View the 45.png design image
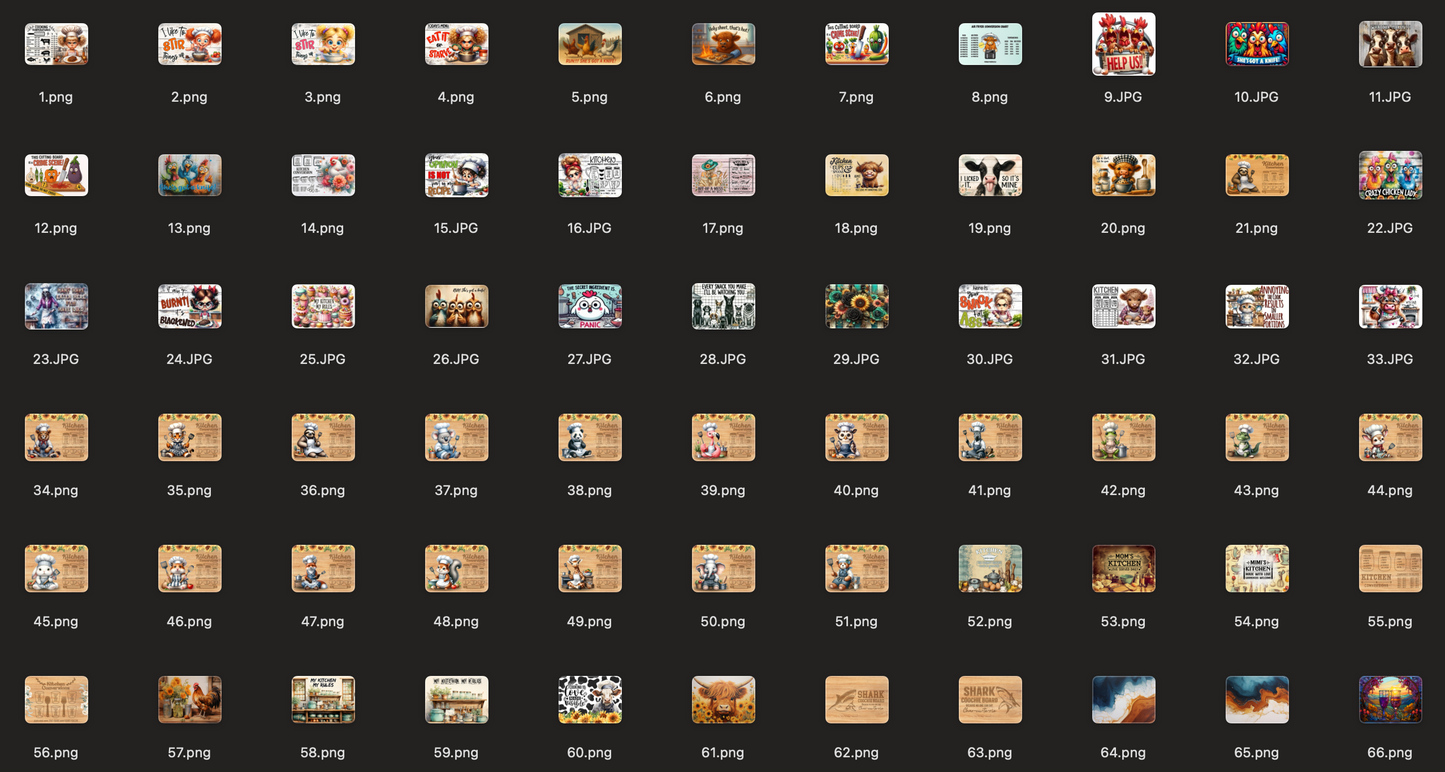The height and width of the screenshot is (772, 1445). (56, 568)
